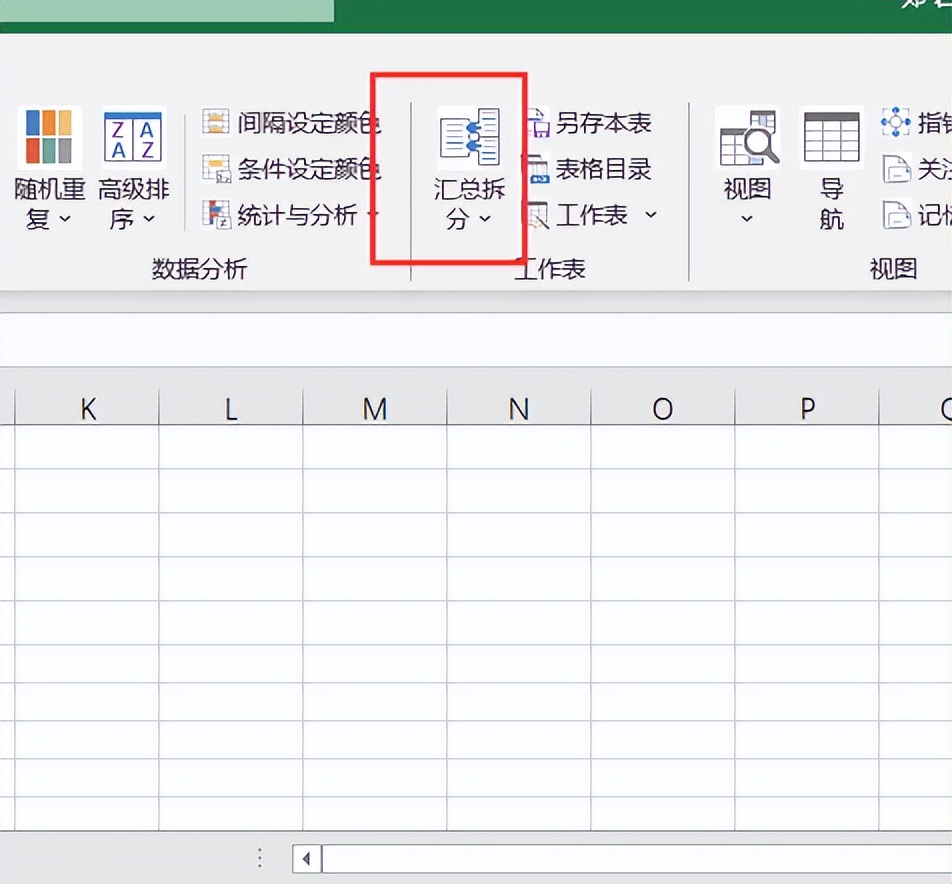
Task: Expand the 汇总拆分 dropdown arrow
Action: coord(484,221)
